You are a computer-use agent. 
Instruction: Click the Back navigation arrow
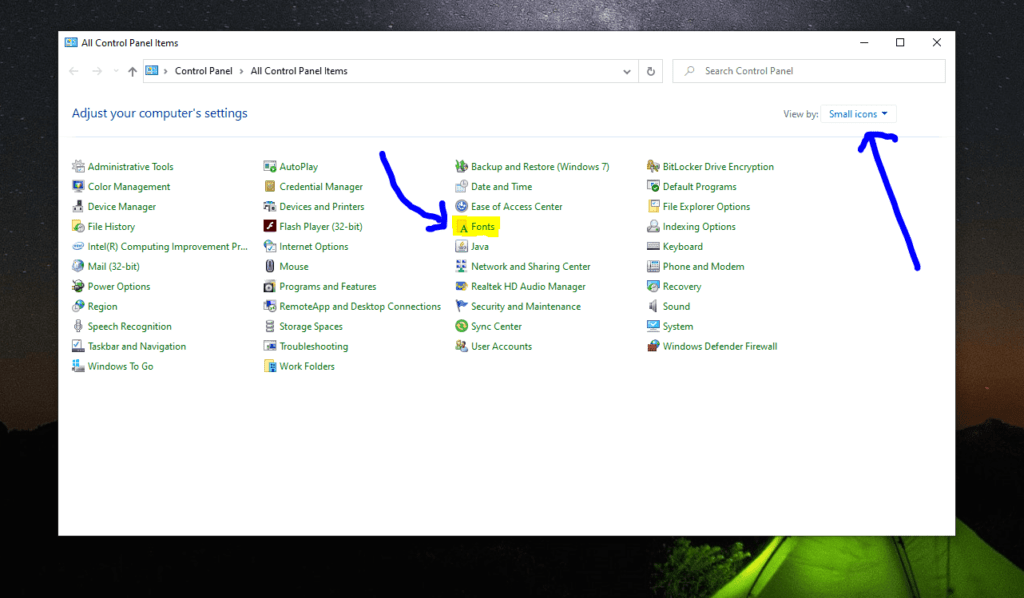(74, 71)
